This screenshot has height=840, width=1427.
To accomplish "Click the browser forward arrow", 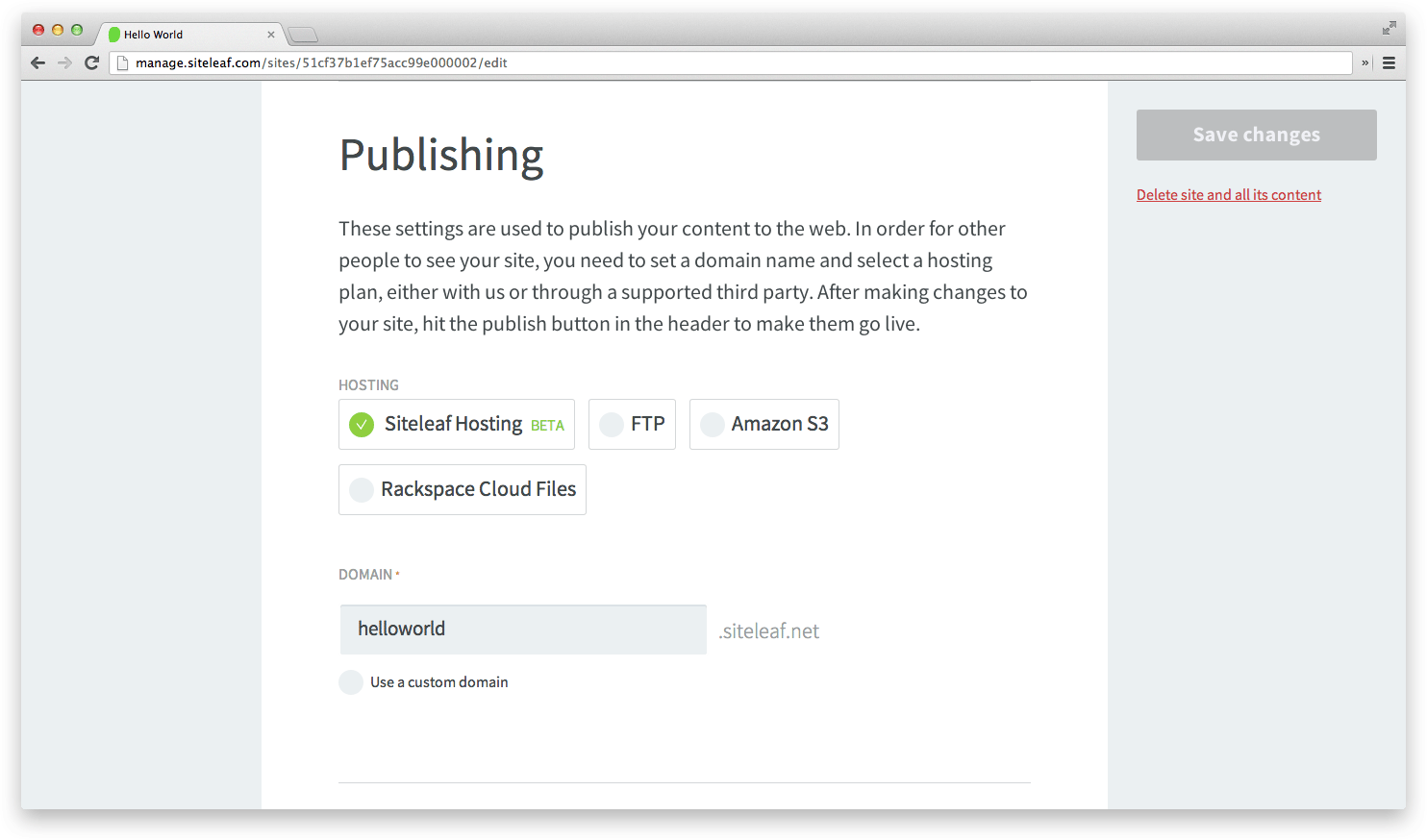I will tap(64, 62).
